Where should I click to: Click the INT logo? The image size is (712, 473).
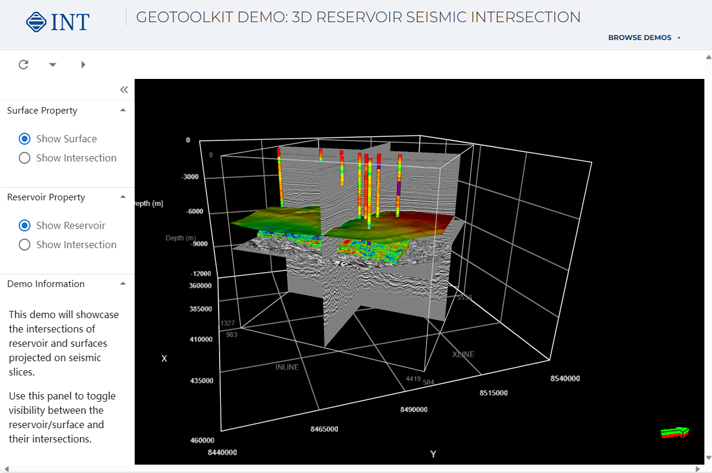pos(57,21)
